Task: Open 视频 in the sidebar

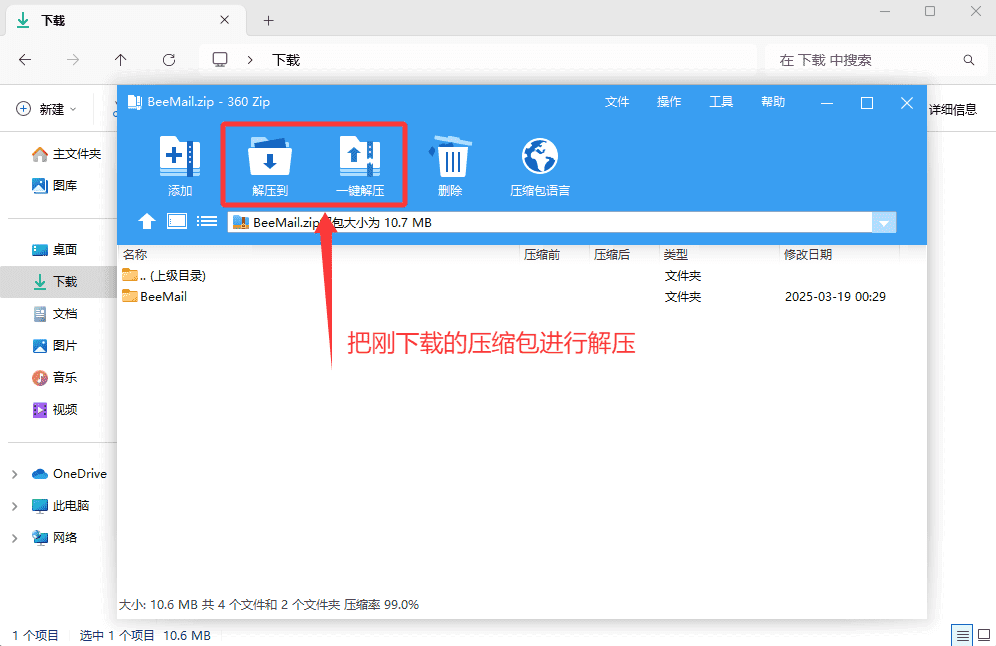Action: tap(55, 410)
